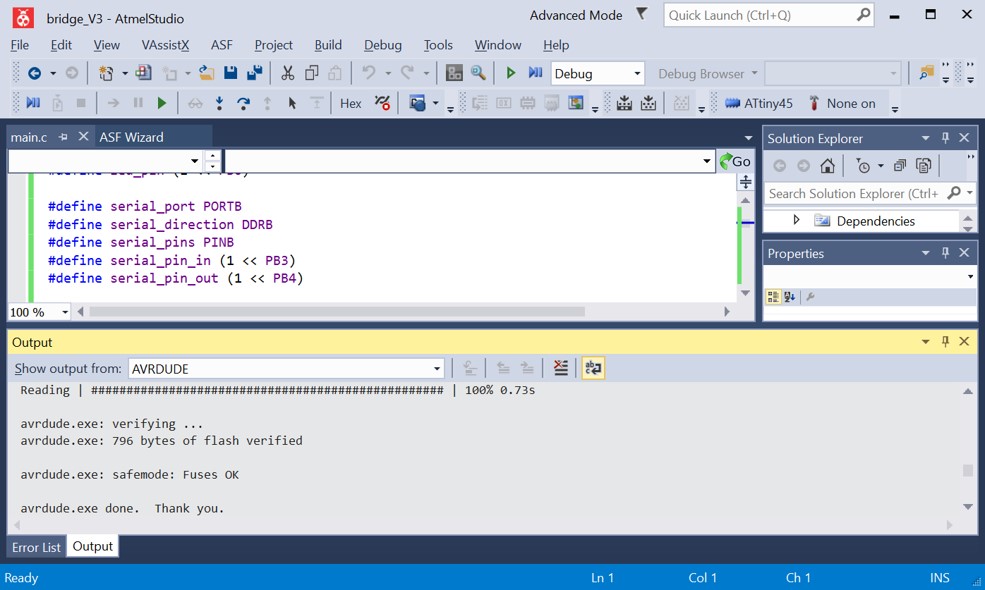Viewport: 985px width, 590px height.
Task: Open the Build menu
Action: coord(328,45)
